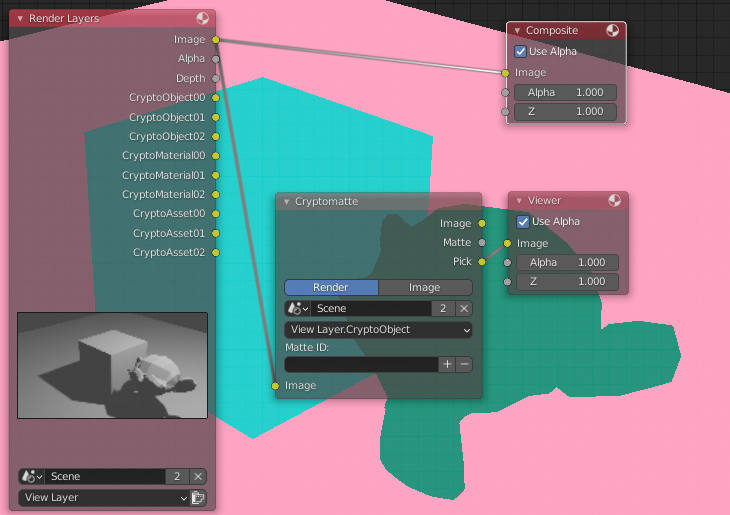Click CryptoMaterial01 output socket
The image size is (730, 515).
click(x=216, y=175)
